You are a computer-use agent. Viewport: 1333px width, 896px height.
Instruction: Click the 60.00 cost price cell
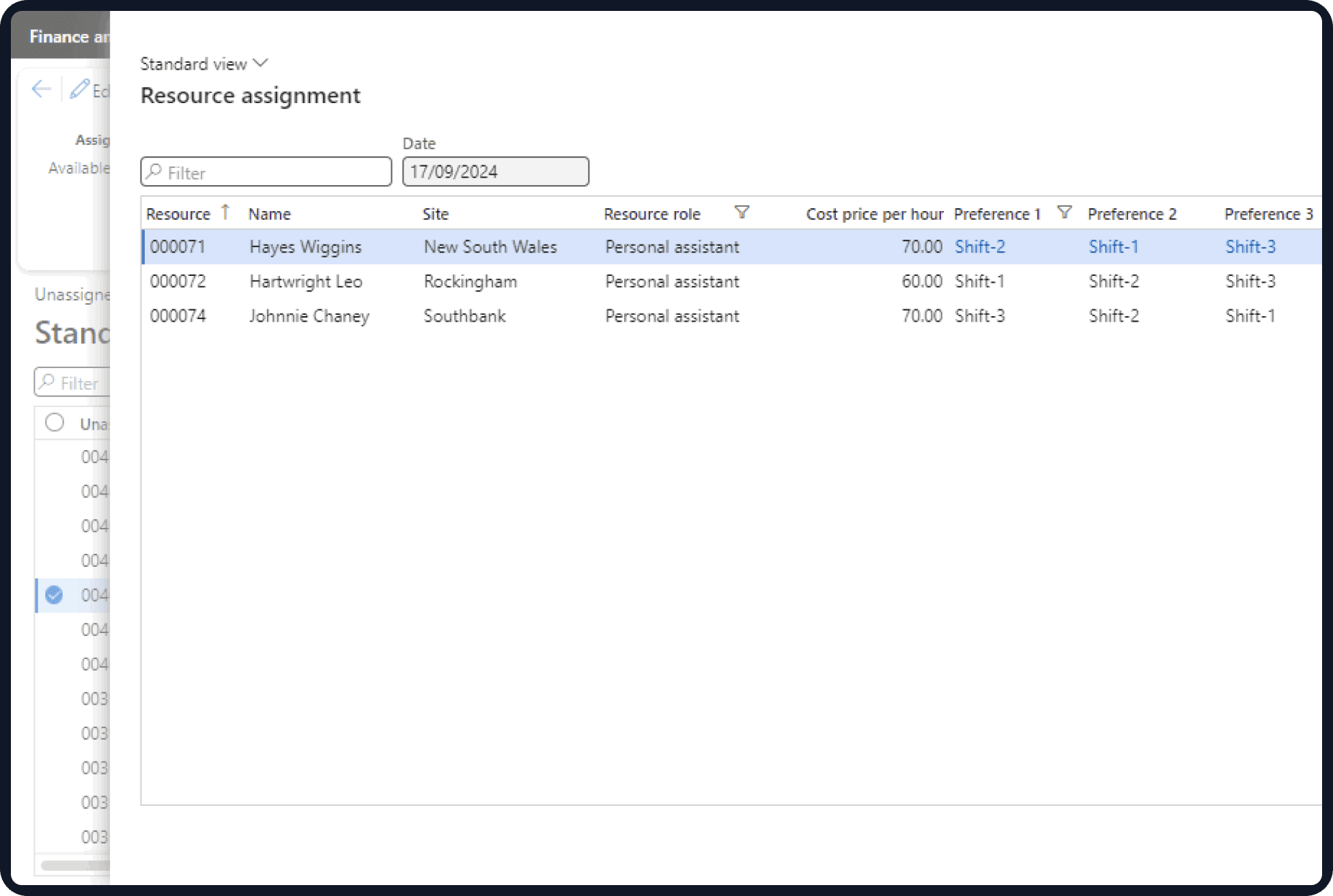coord(922,281)
